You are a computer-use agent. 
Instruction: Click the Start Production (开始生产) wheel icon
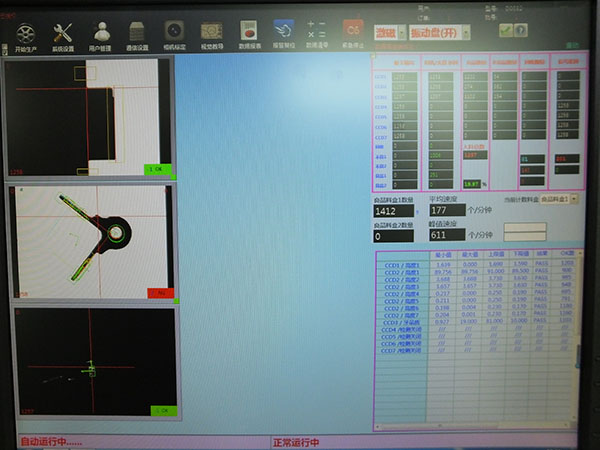click(24, 34)
